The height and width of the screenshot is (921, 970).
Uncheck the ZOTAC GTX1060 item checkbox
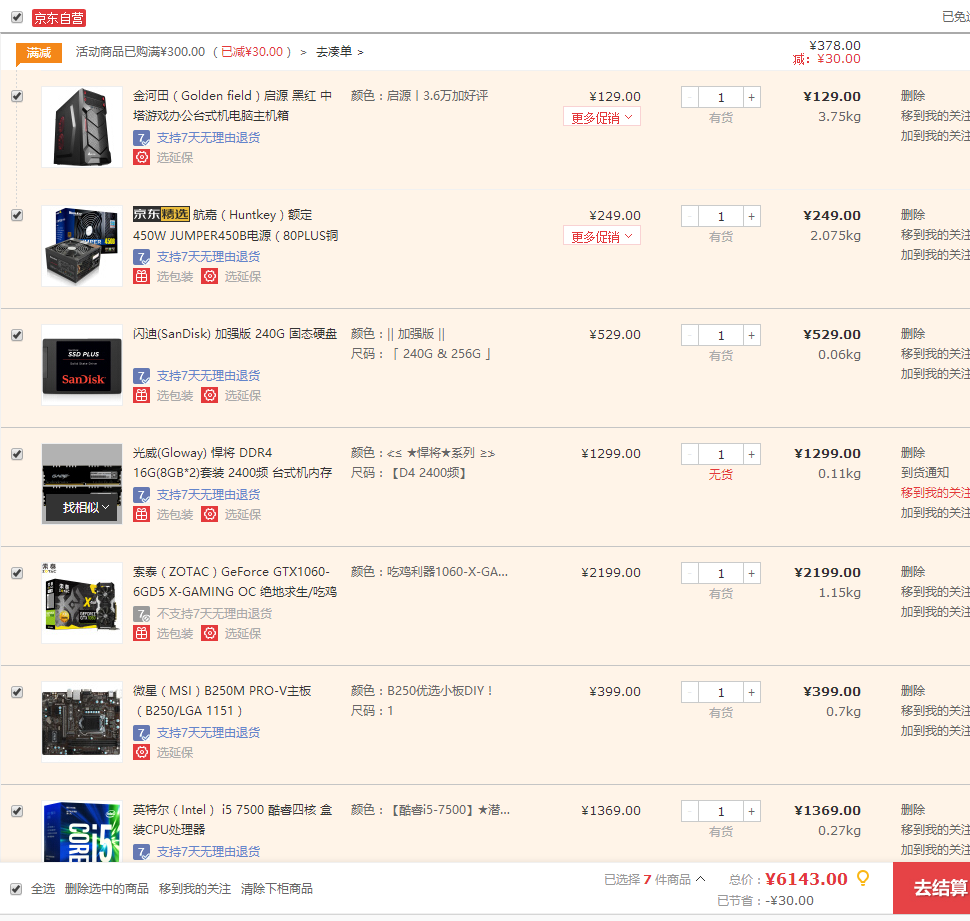click(x=17, y=573)
